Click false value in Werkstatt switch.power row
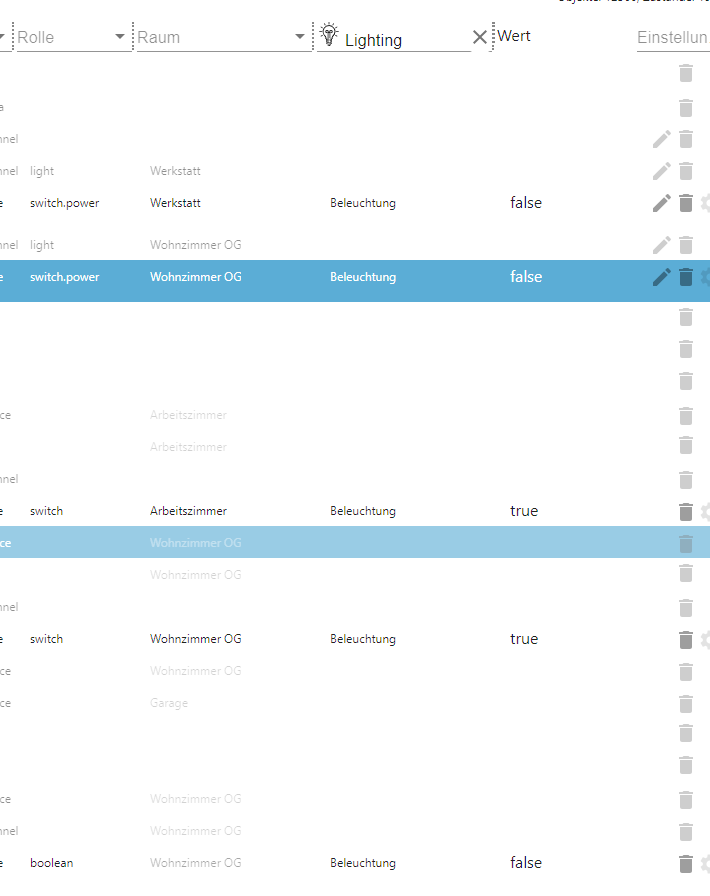Screen dimensions: 710x896 point(526,203)
